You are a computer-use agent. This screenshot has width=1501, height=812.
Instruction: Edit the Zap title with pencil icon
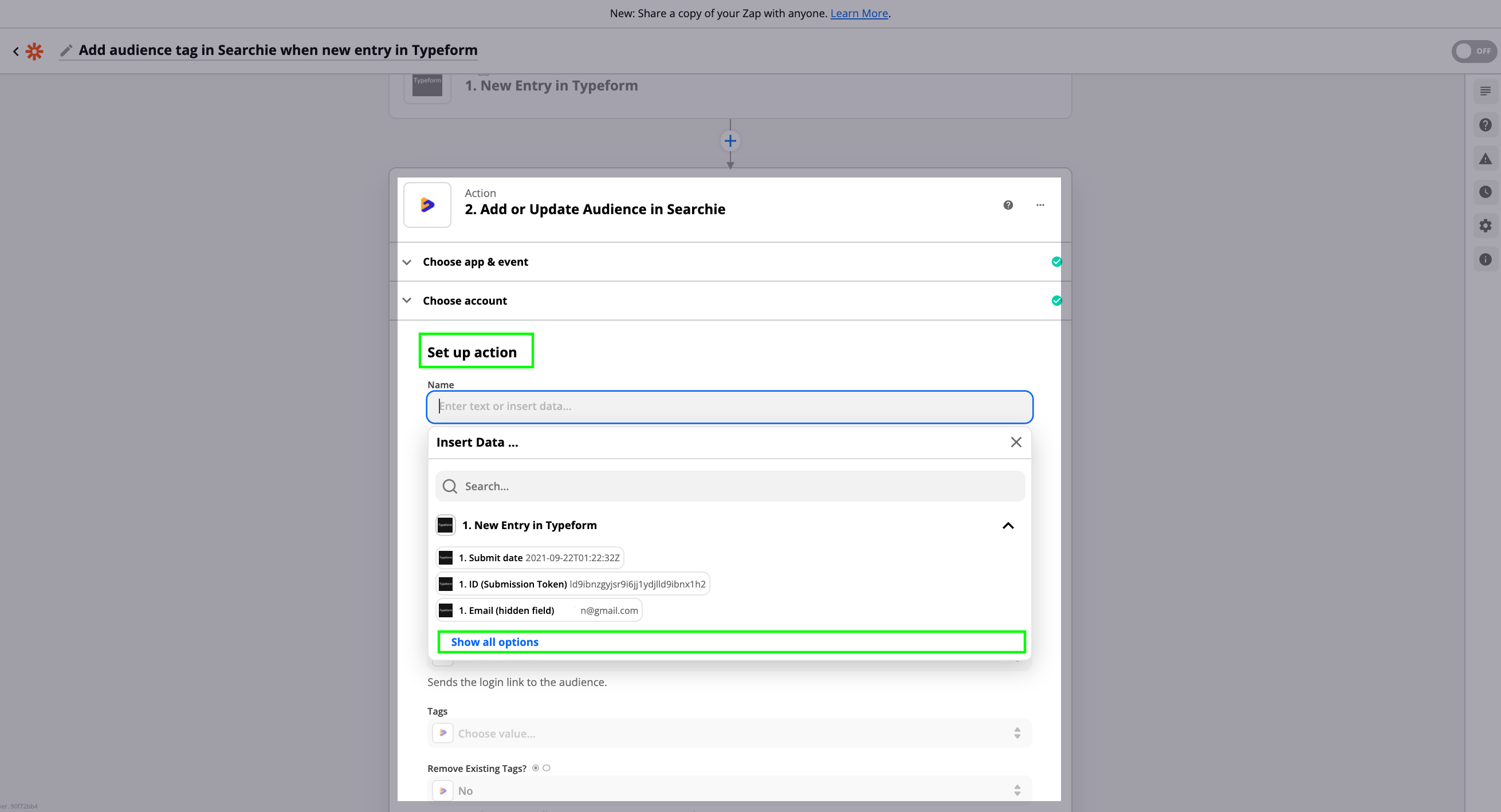click(66, 50)
